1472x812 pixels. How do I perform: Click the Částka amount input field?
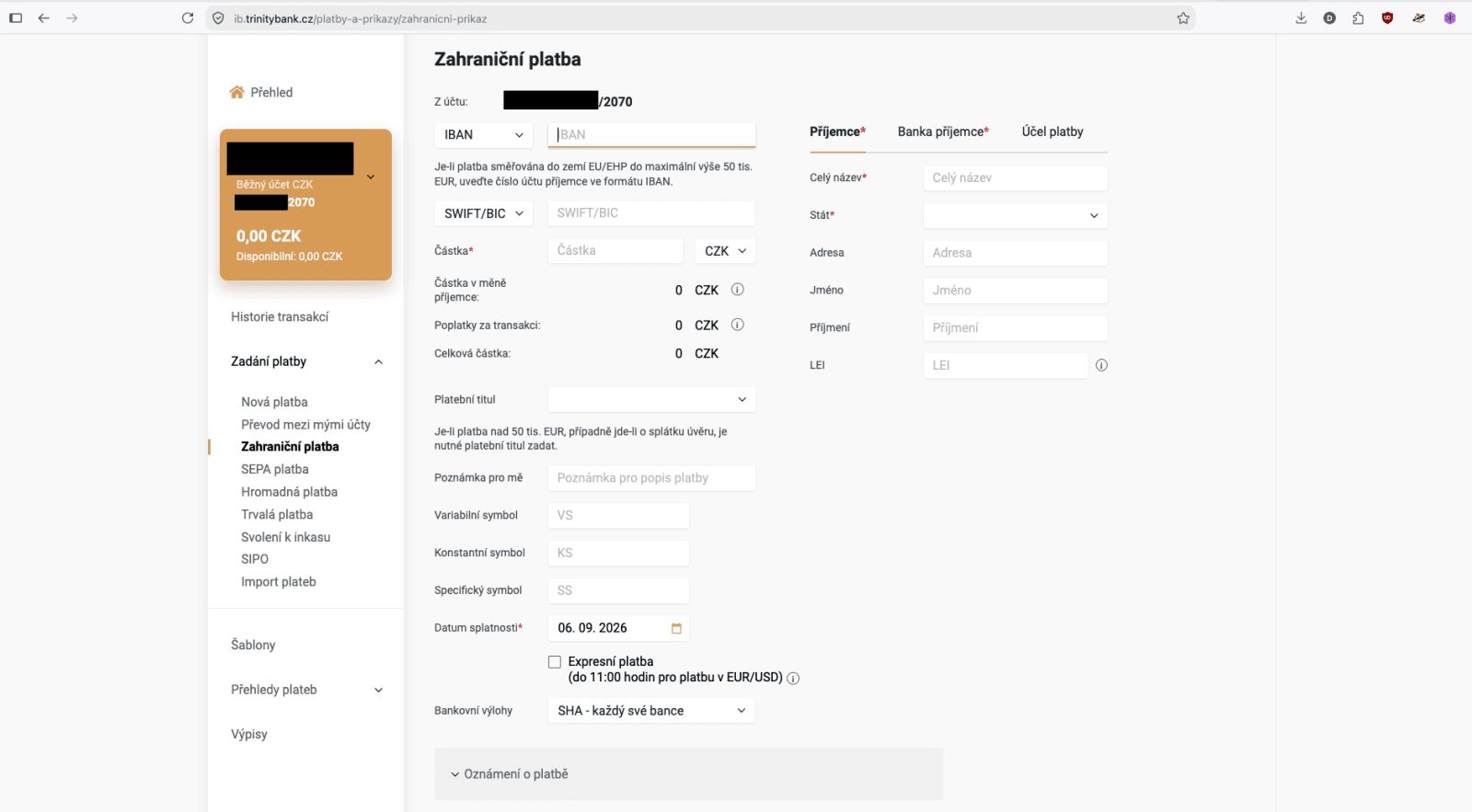coord(615,251)
